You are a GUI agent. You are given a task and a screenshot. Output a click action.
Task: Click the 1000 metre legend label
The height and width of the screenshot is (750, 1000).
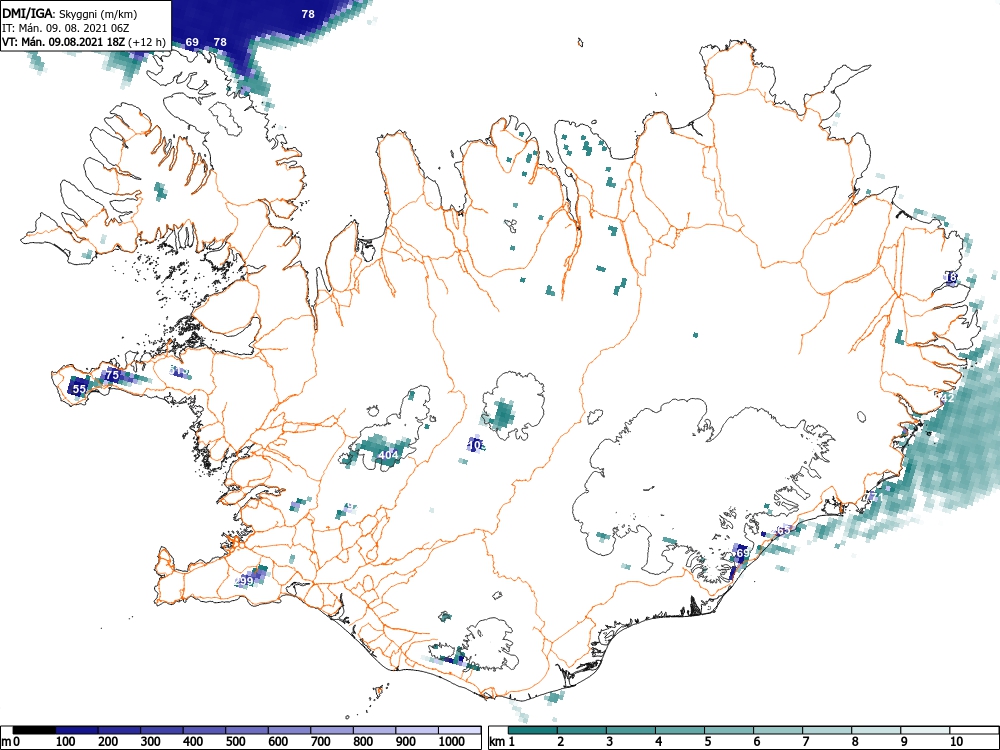point(452,742)
